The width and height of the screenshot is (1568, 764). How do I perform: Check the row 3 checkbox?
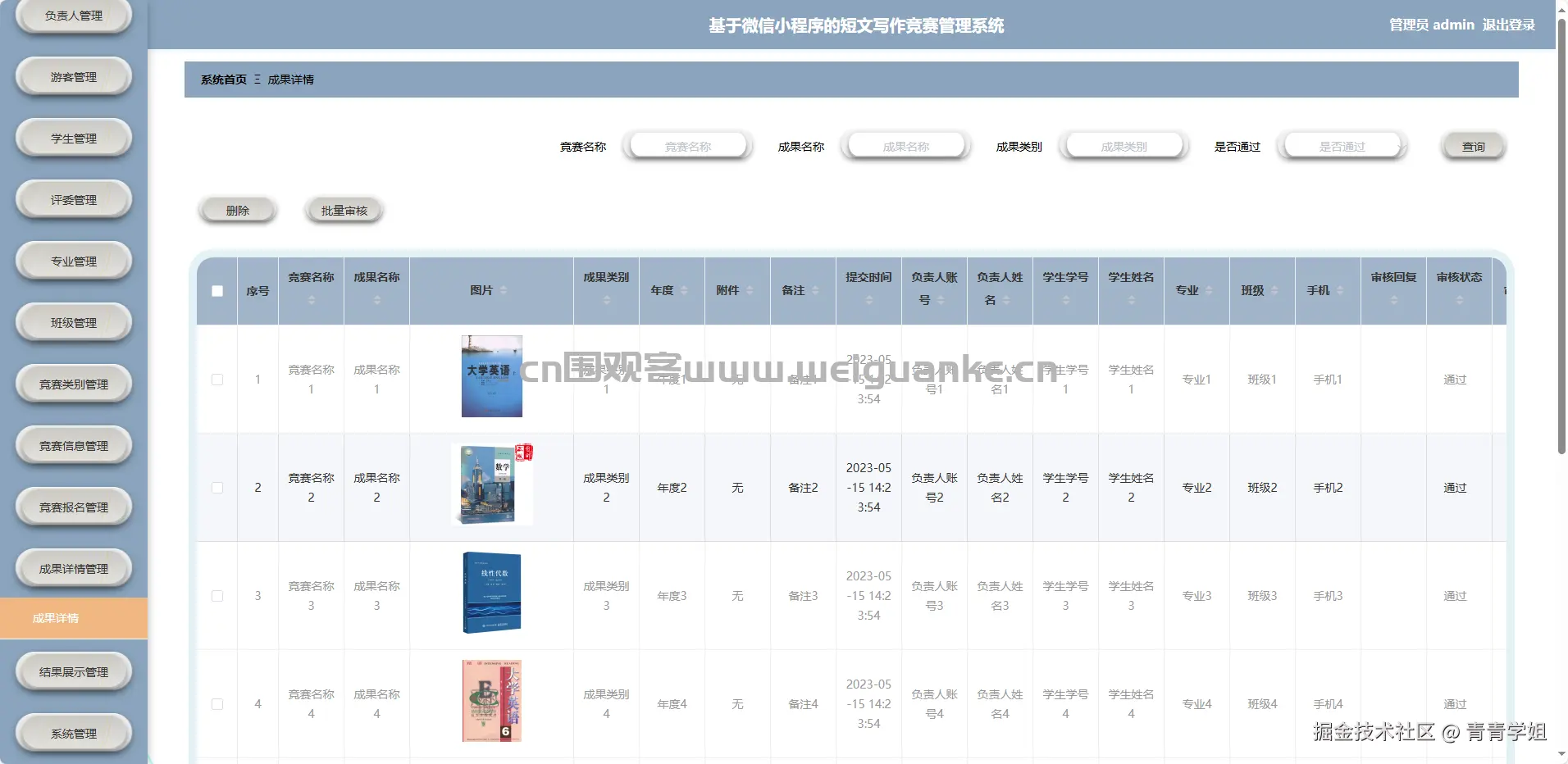pyautogui.click(x=217, y=596)
